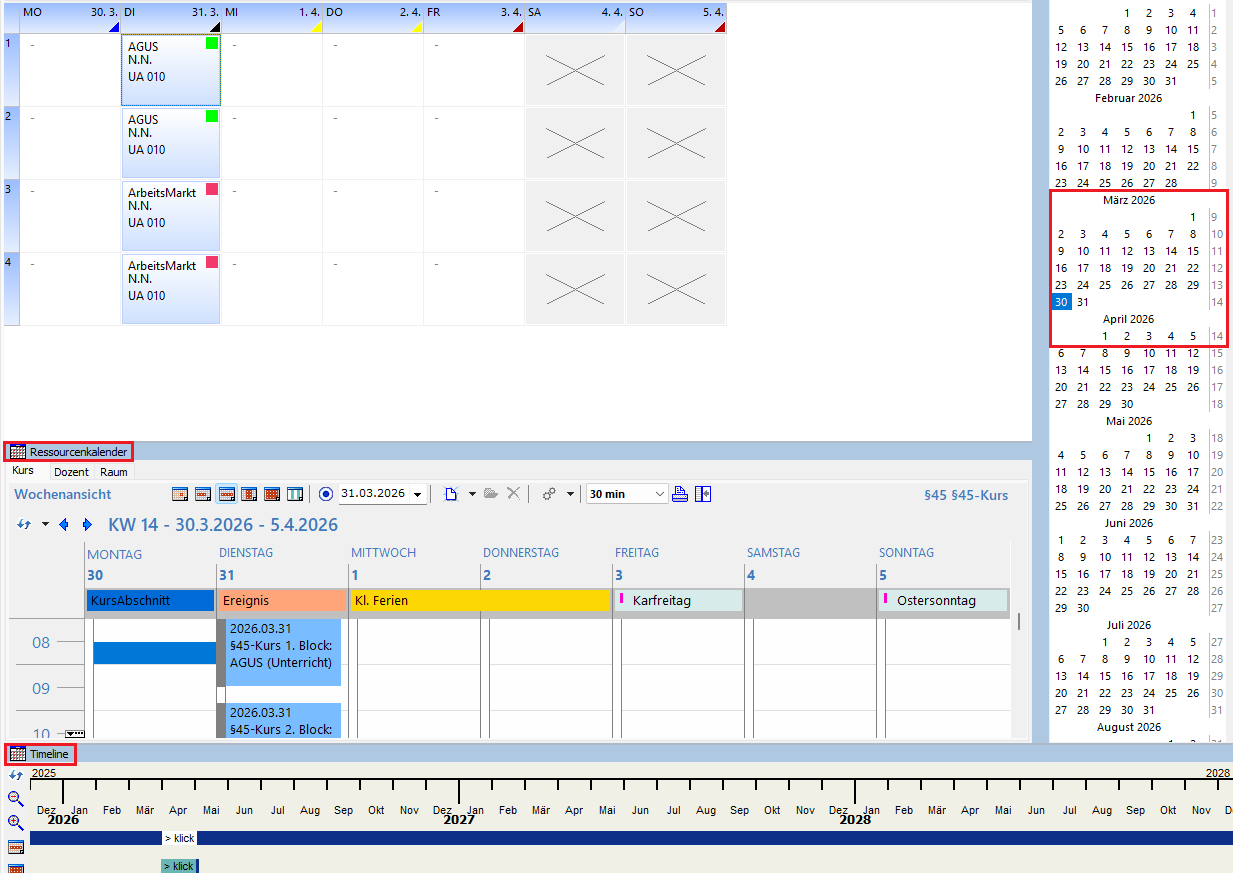
Task: Zoom in on the Timeline panel
Action: [x=16, y=822]
